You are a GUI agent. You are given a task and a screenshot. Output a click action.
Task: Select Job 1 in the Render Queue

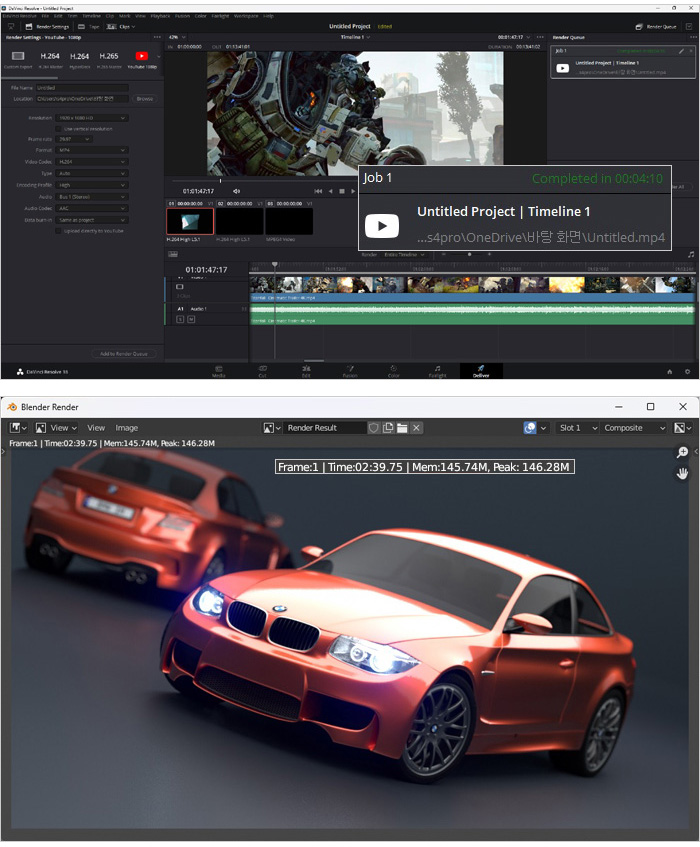click(x=623, y=62)
